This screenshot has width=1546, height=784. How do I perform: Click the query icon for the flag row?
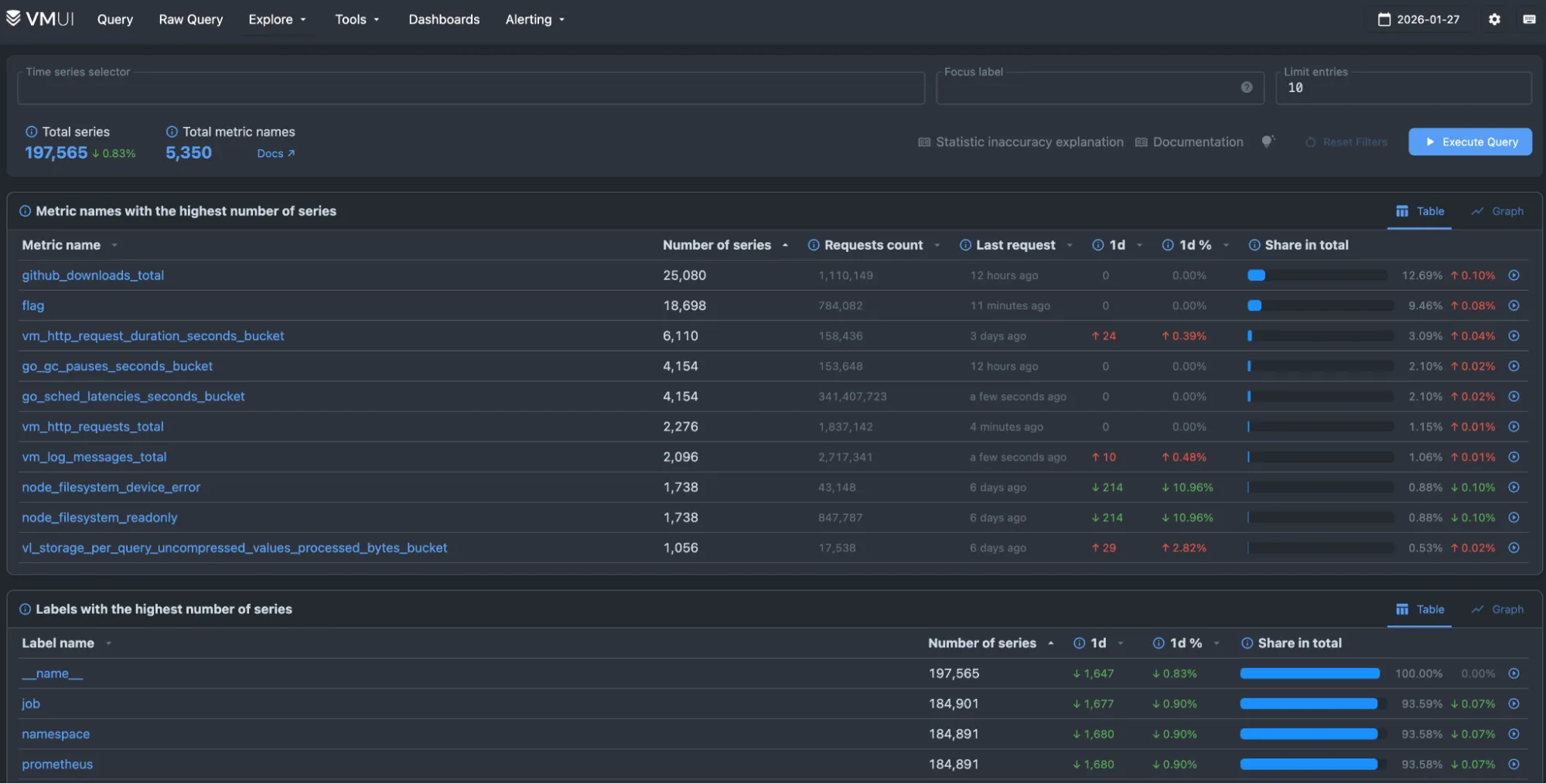pos(1514,305)
